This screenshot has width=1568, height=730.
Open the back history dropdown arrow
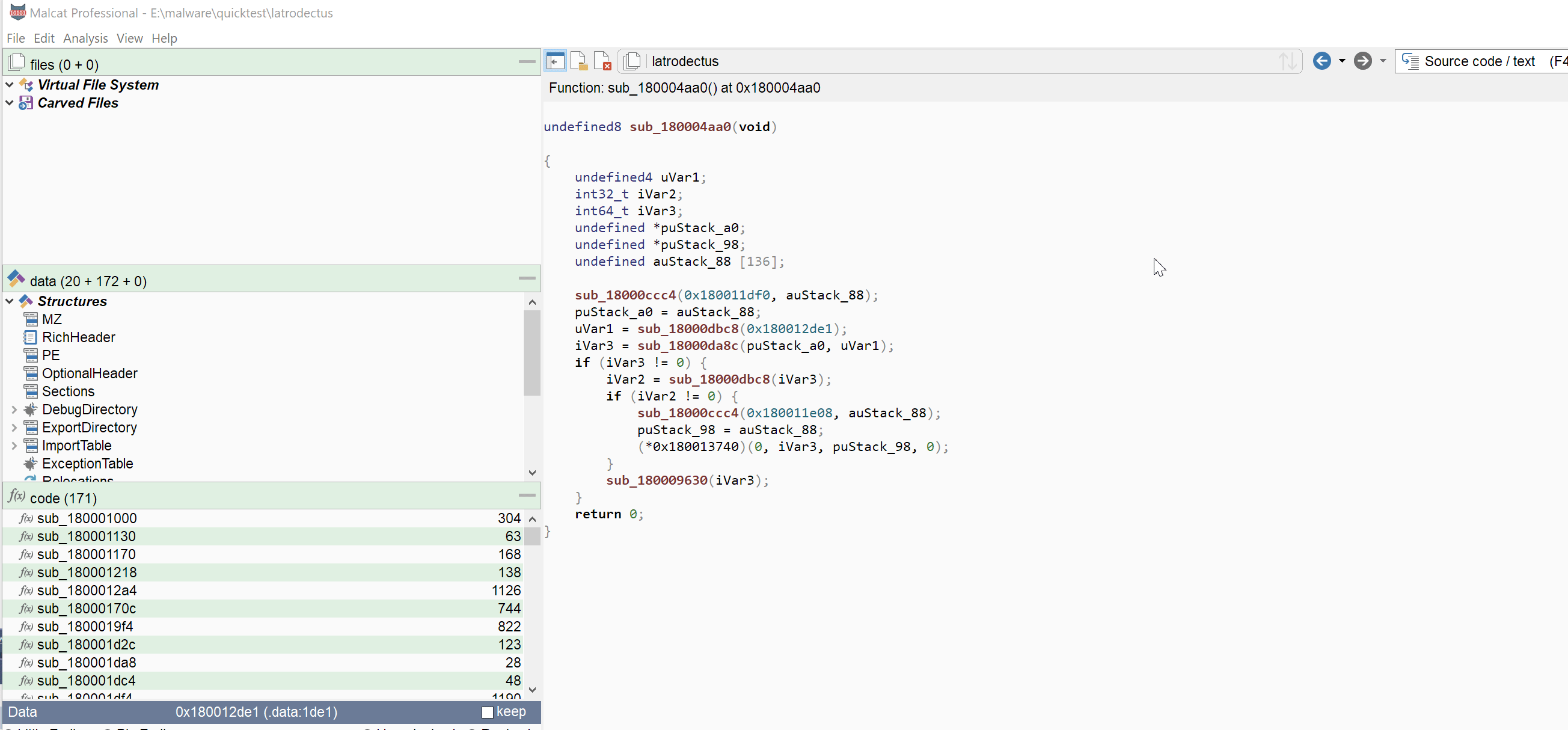pyautogui.click(x=1341, y=61)
